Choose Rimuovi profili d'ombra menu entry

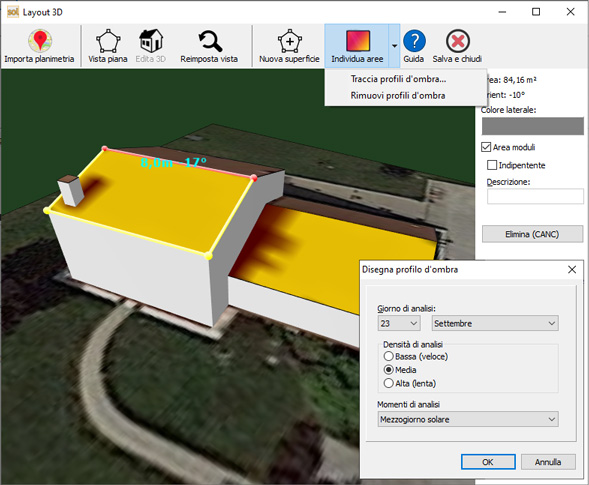[x=398, y=95]
